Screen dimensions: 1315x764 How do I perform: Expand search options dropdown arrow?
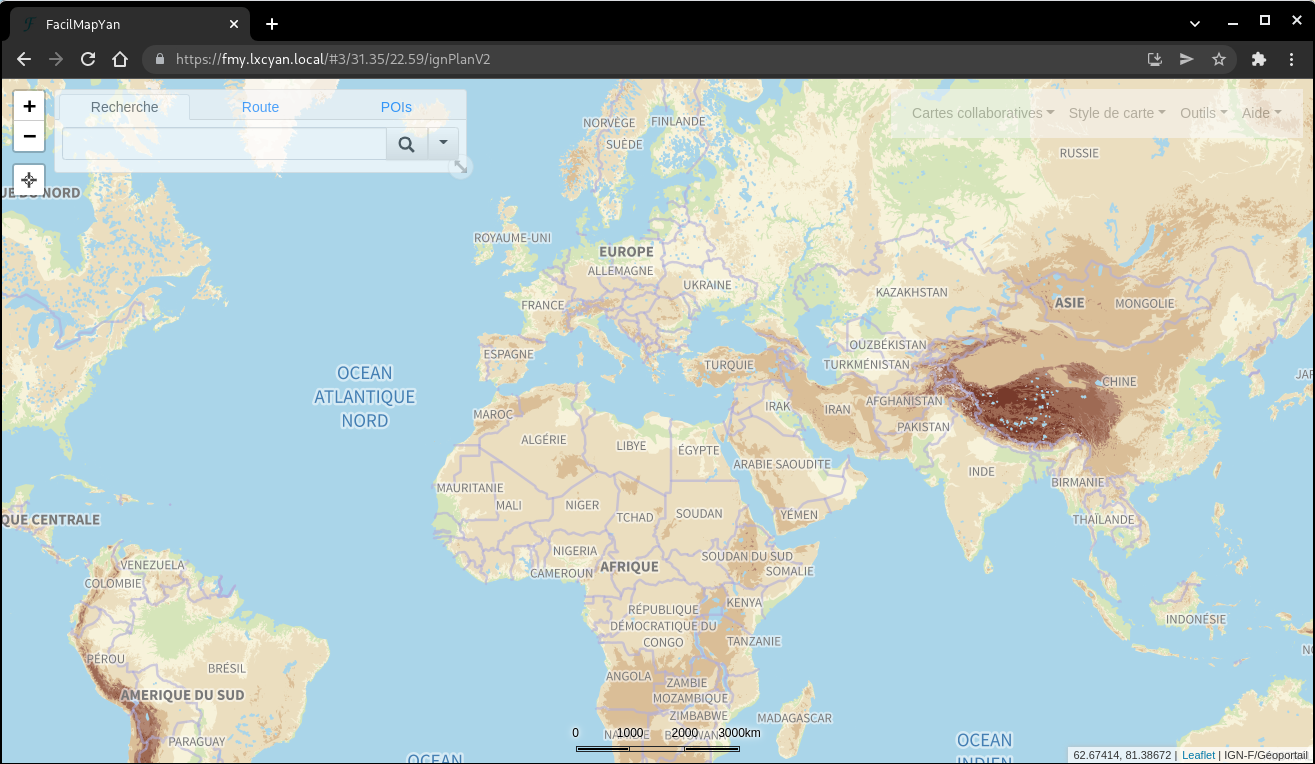[x=443, y=143]
